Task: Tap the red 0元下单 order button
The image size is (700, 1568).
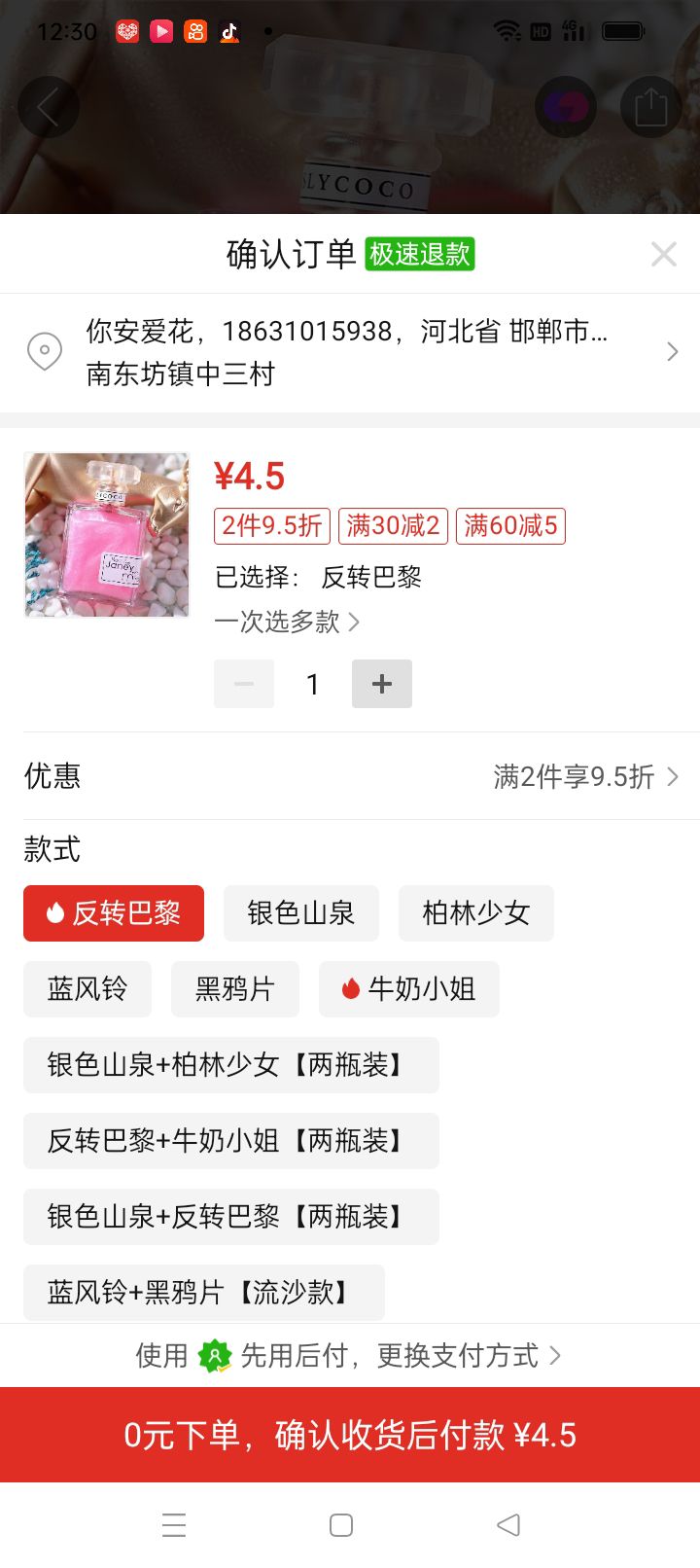Action: [350, 1435]
